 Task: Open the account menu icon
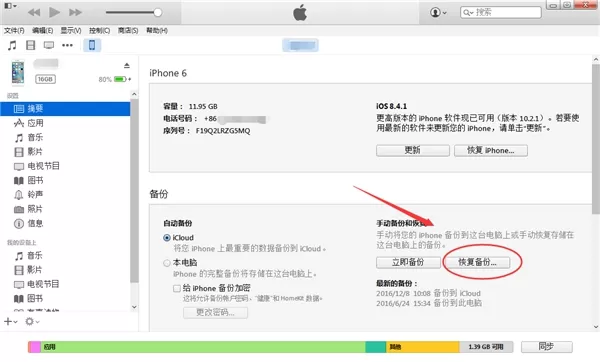click(438, 13)
